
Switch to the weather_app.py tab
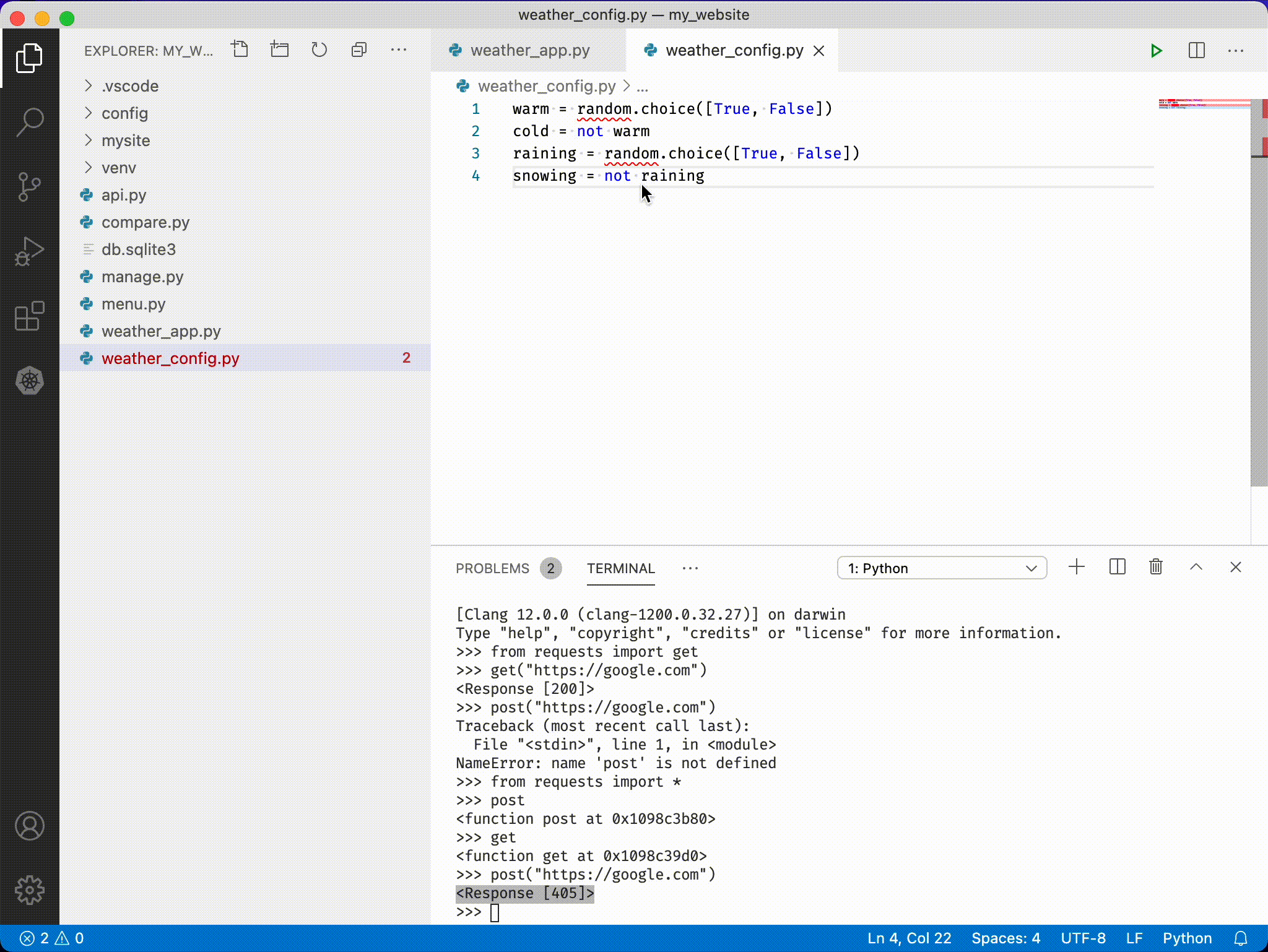coord(529,51)
